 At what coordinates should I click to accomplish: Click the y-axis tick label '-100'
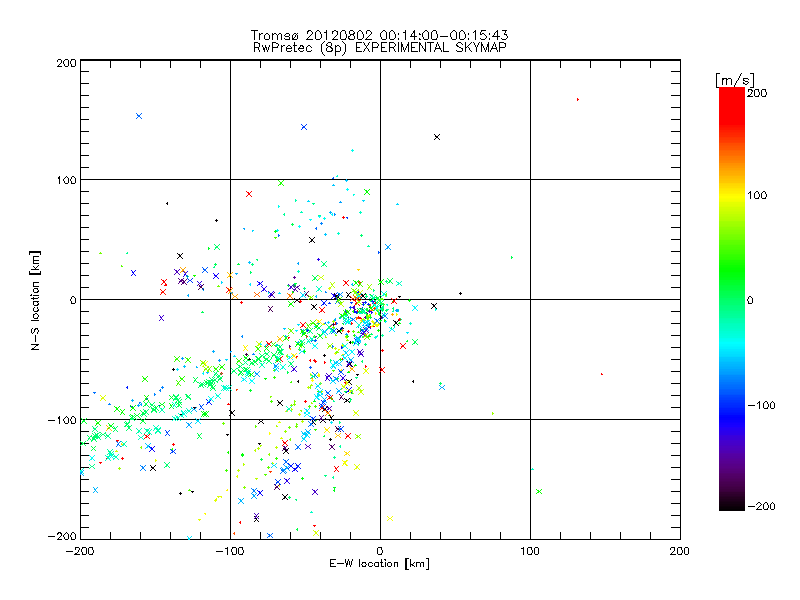pyautogui.click(x=62, y=420)
